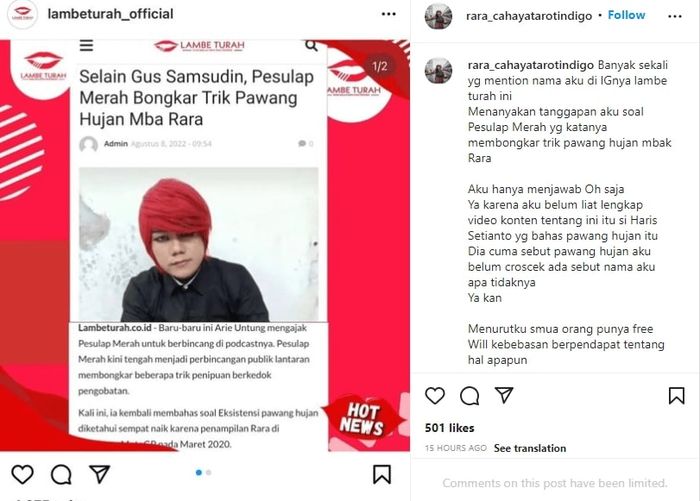Open rara_cahayatarotindigo avatar in post header
700x501 pixels.
click(438, 17)
